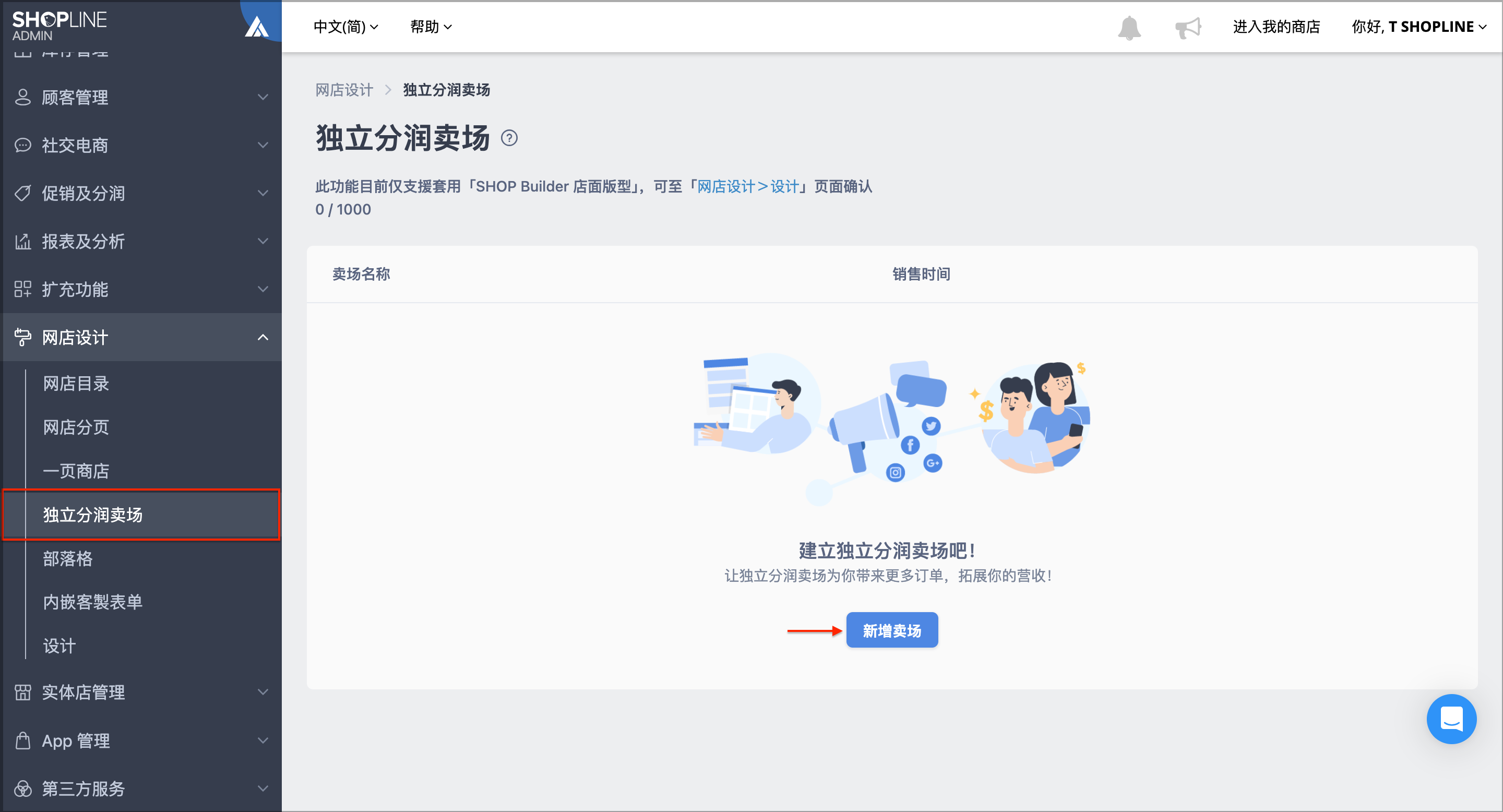Expand the 顾客管理 menu chevron
1503x812 pixels.
(263, 97)
